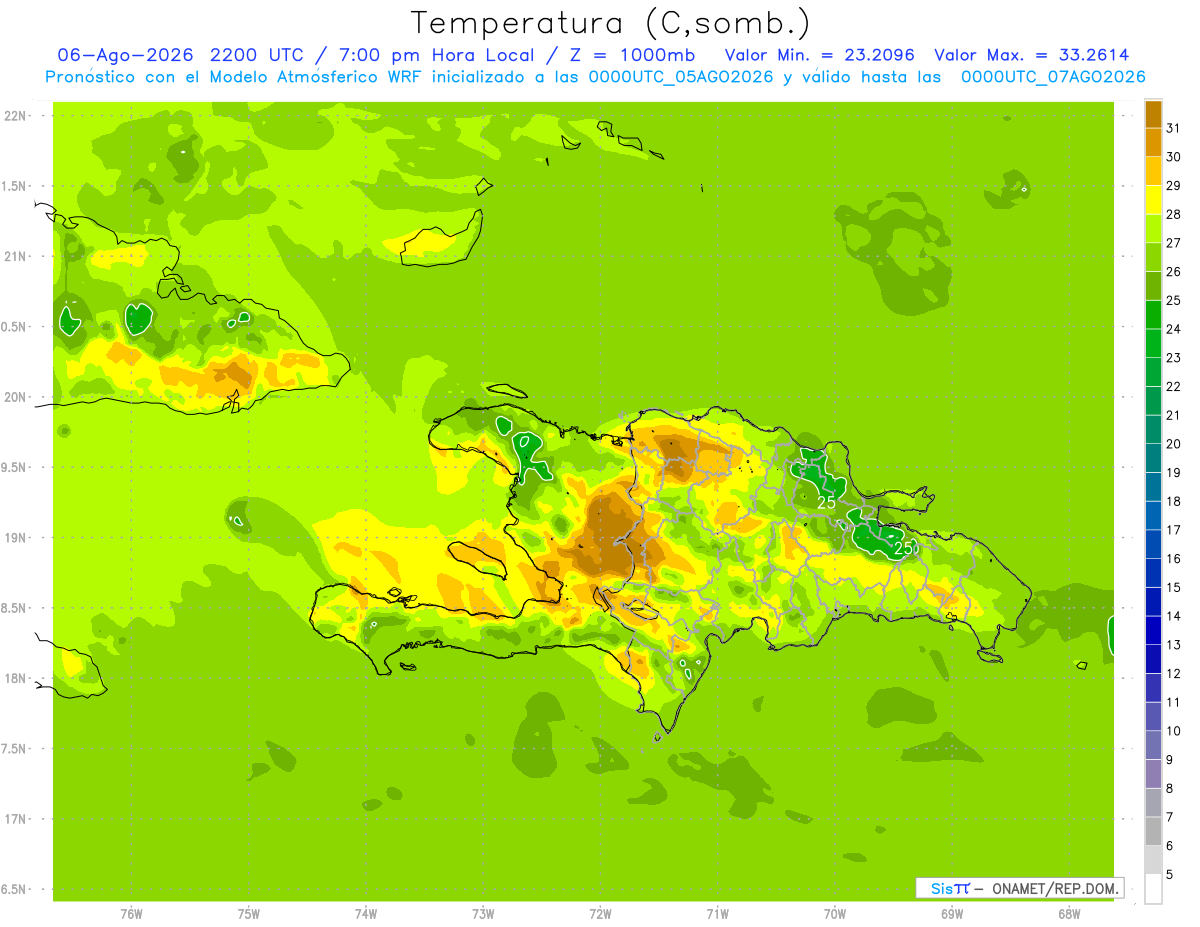Click the latitude label '20N'
This screenshot has height=927, width=1200.
16,397
